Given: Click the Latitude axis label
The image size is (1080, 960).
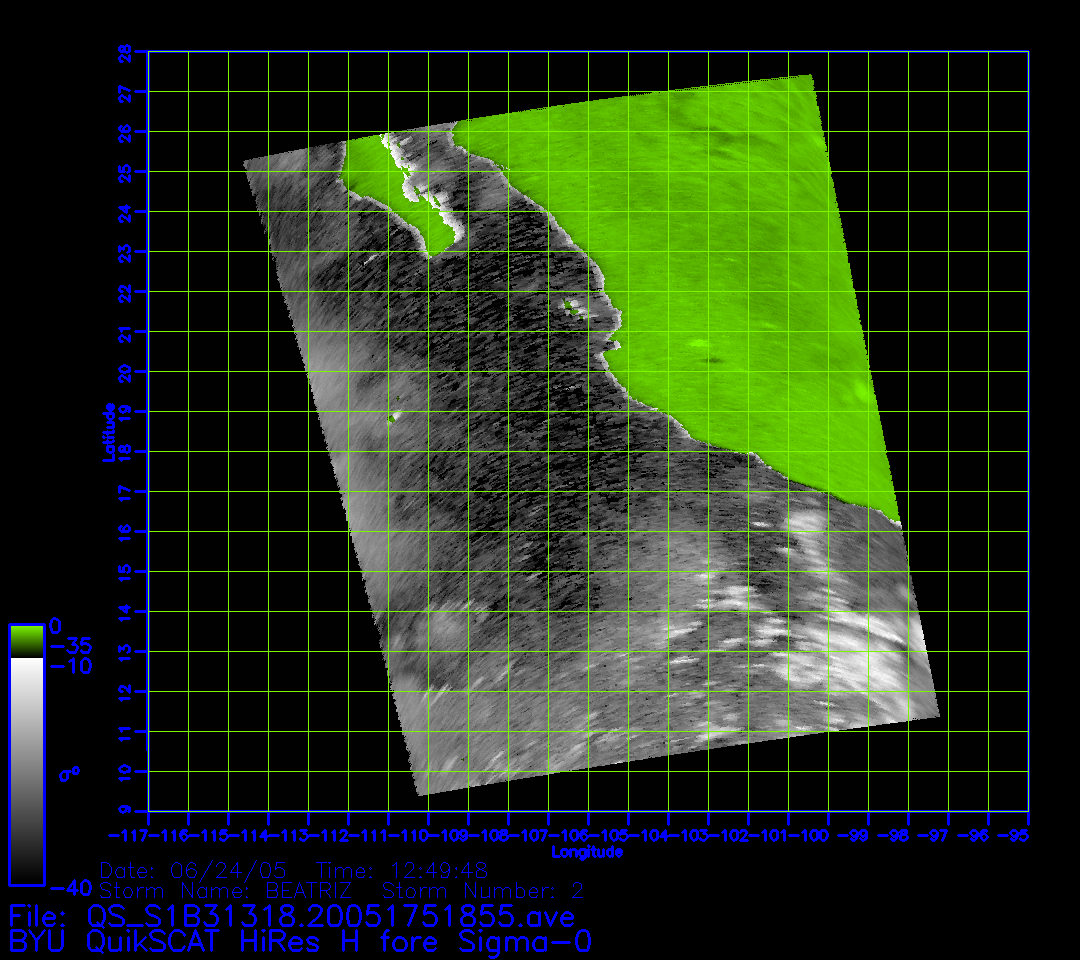Looking at the screenshot, I should pos(107,431).
